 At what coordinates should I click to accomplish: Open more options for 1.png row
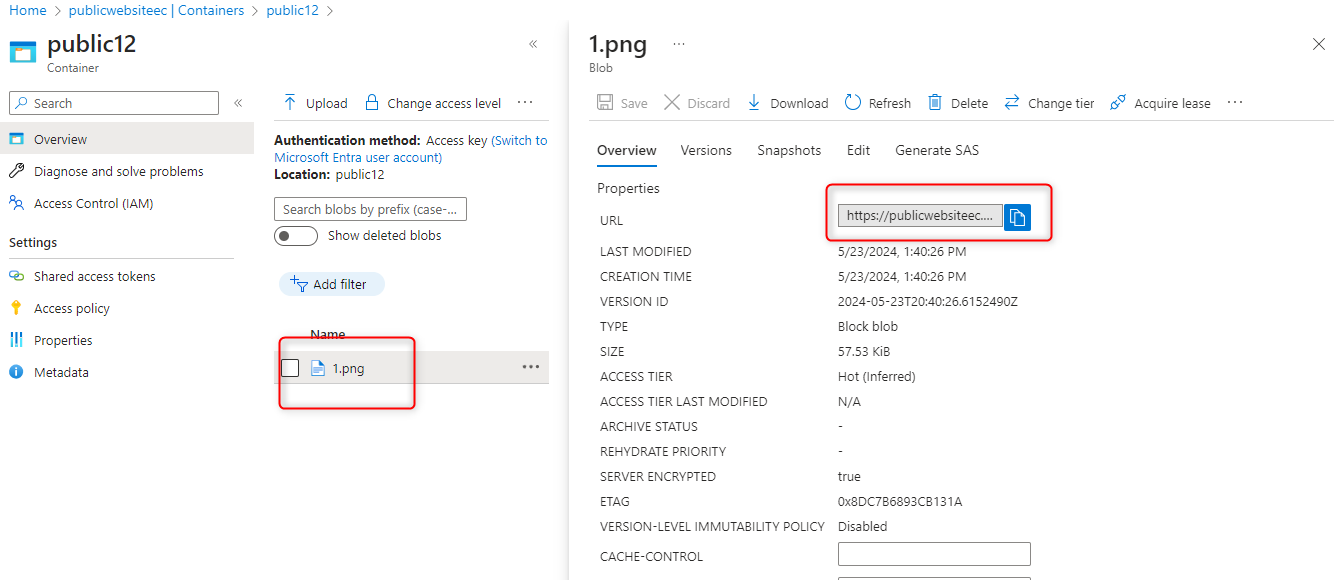click(x=531, y=368)
